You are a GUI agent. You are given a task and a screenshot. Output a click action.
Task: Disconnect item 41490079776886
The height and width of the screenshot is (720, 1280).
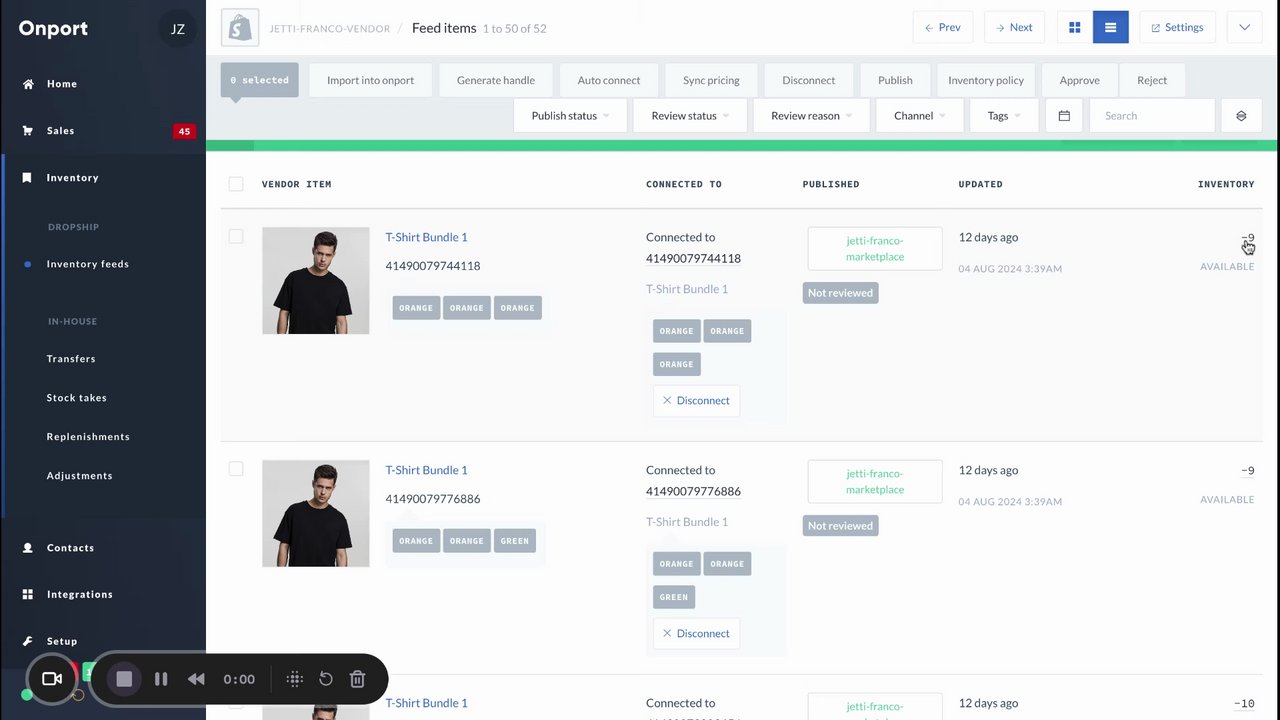click(x=696, y=633)
